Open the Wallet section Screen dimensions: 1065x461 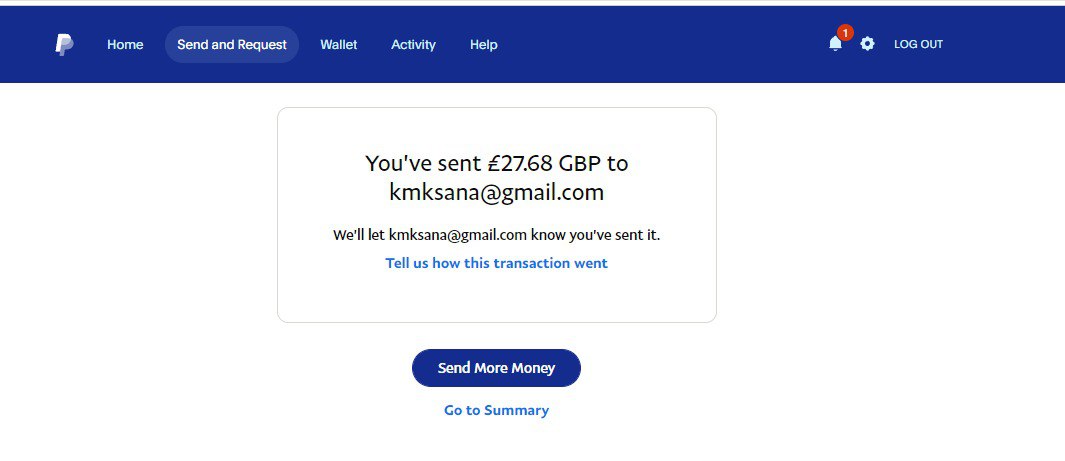pyautogui.click(x=339, y=45)
